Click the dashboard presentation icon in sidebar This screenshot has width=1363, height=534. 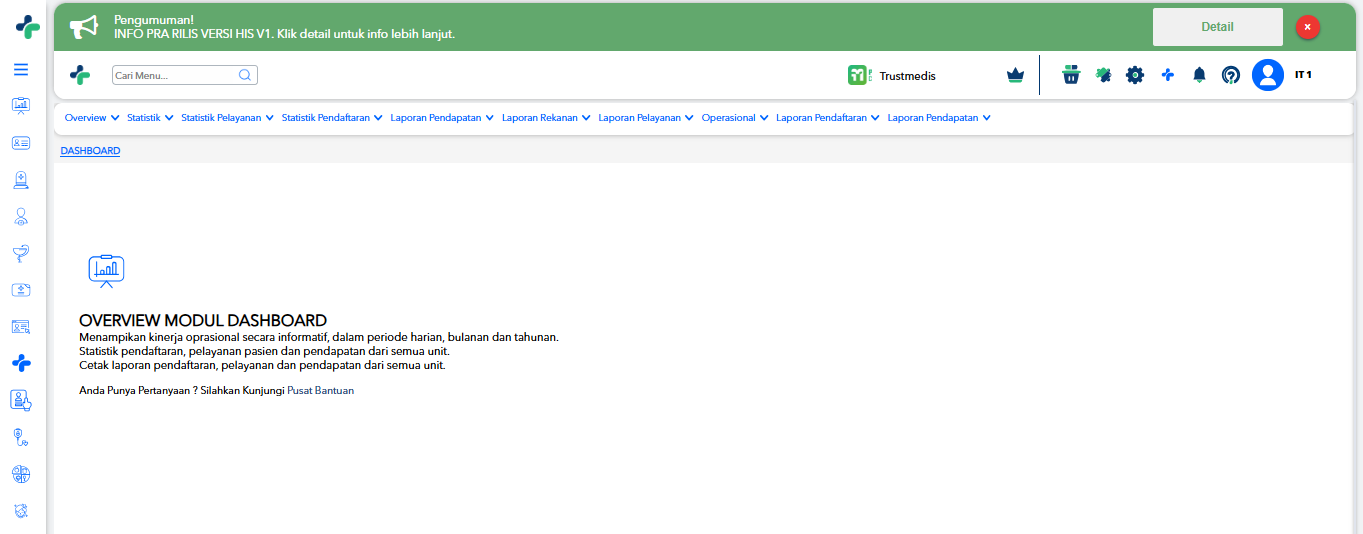pyautogui.click(x=21, y=106)
